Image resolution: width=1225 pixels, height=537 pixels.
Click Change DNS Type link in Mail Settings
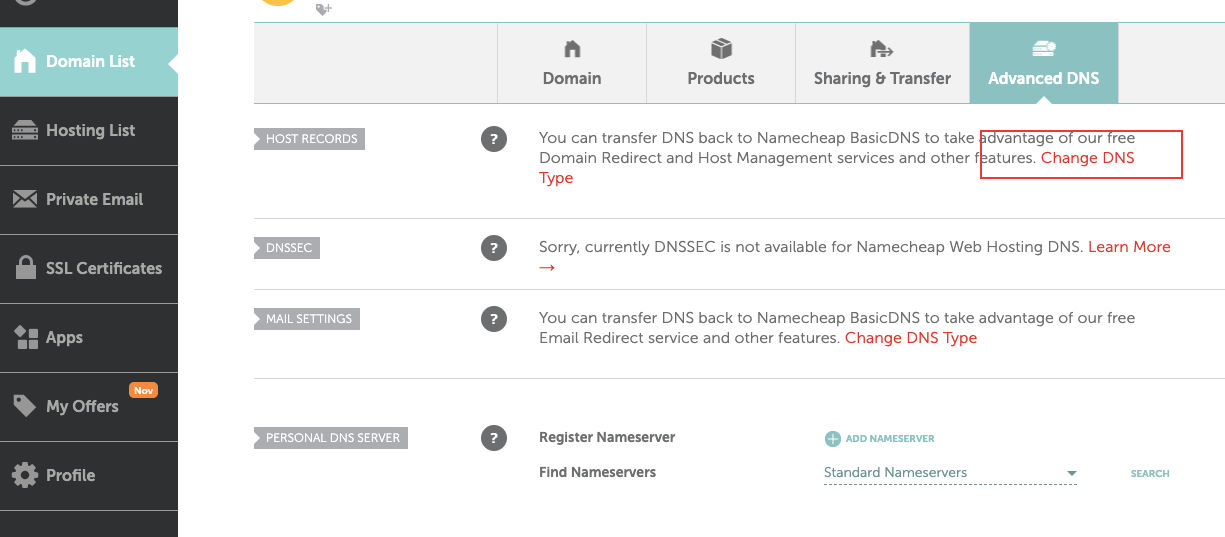(911, 338)
